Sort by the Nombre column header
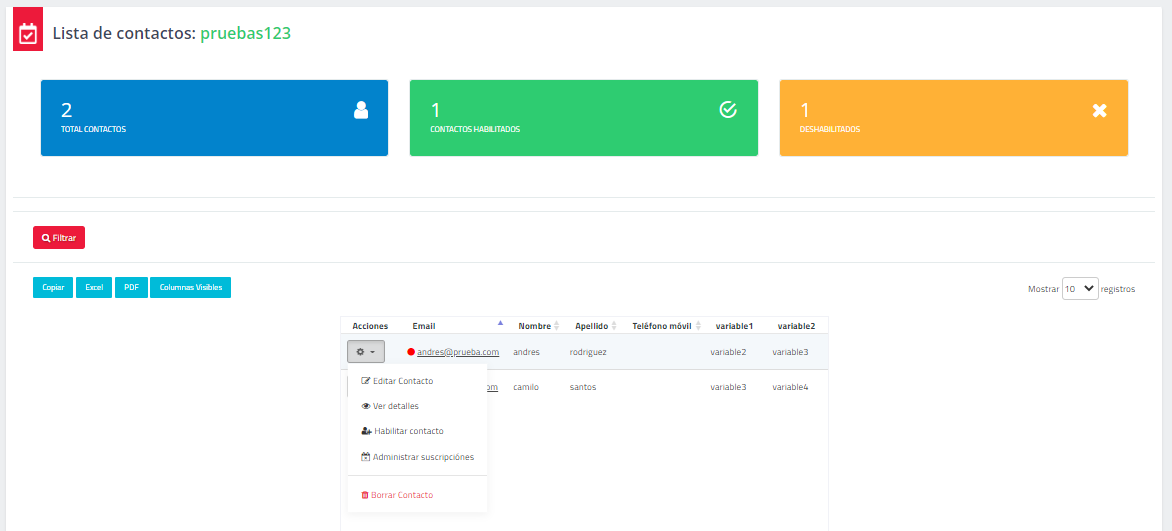Viewport: 1172px width, 531px height. 535,326
